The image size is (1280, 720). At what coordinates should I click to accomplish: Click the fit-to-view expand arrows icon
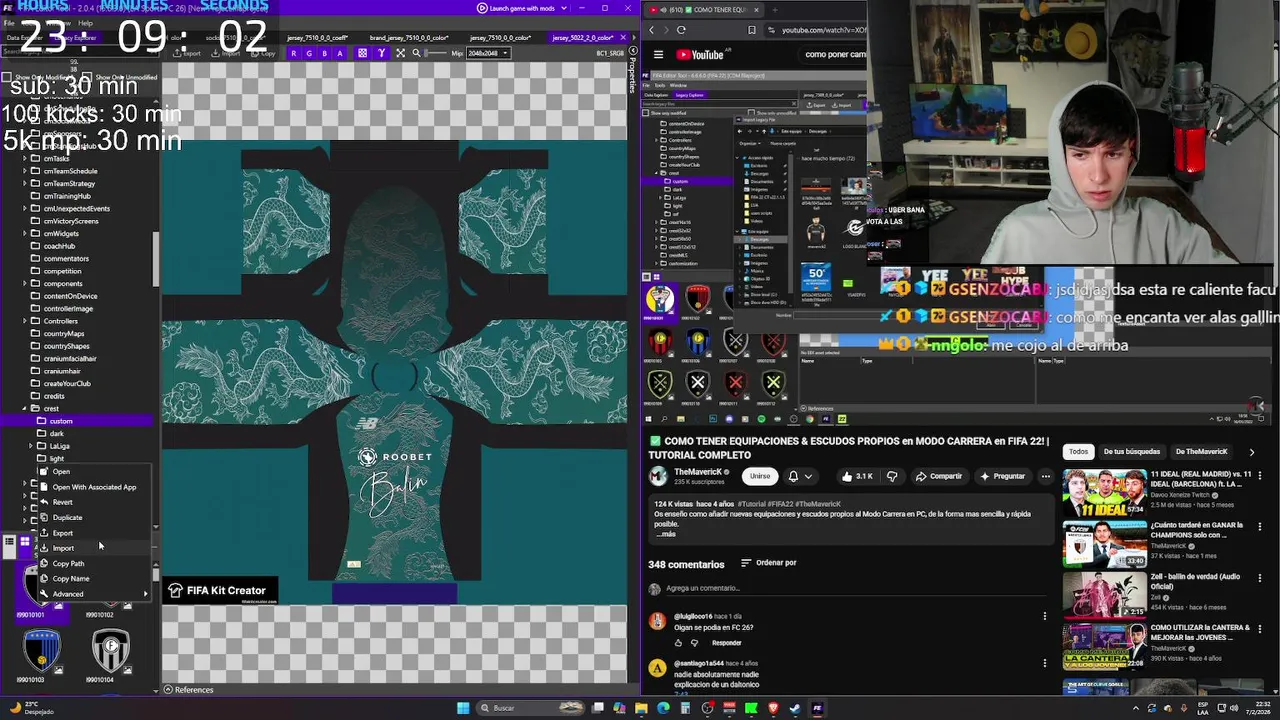tap(400, 53)
